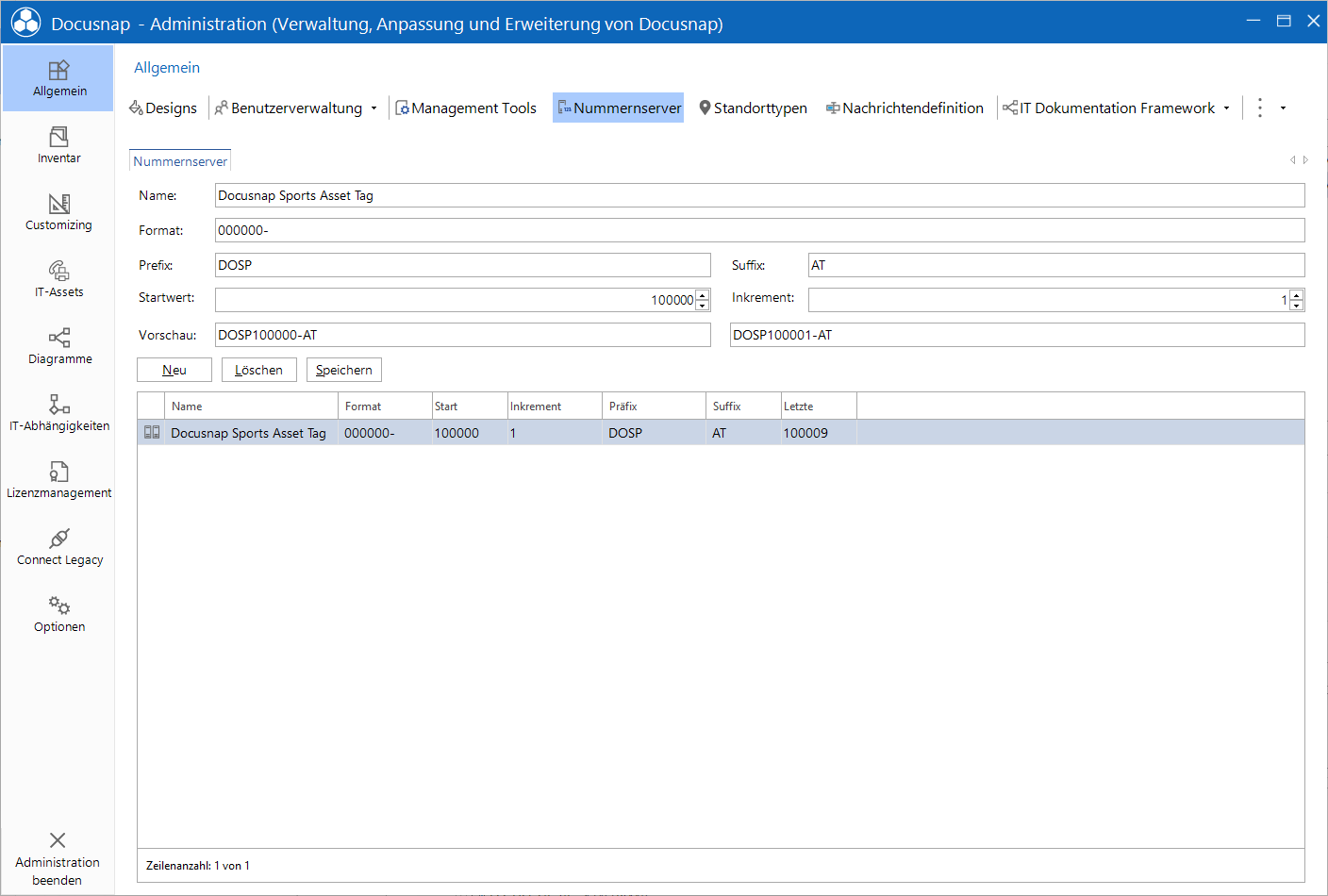Open the IT-Abhängigkeiten sidebar section
This screenshot has height=896, width=1328.
coord(58,413)
